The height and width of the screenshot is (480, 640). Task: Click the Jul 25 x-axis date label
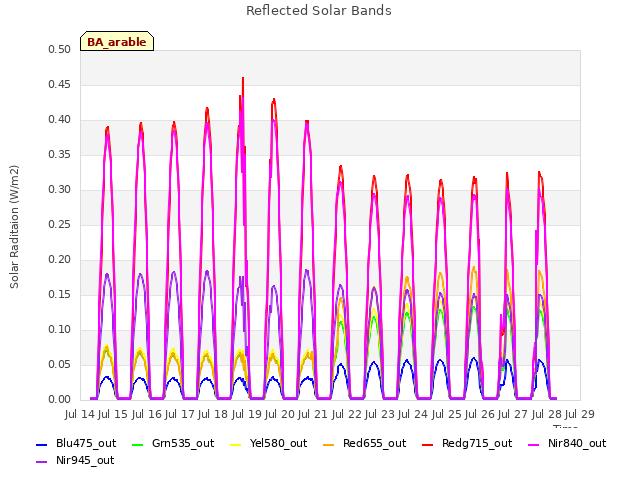[447, 415]
